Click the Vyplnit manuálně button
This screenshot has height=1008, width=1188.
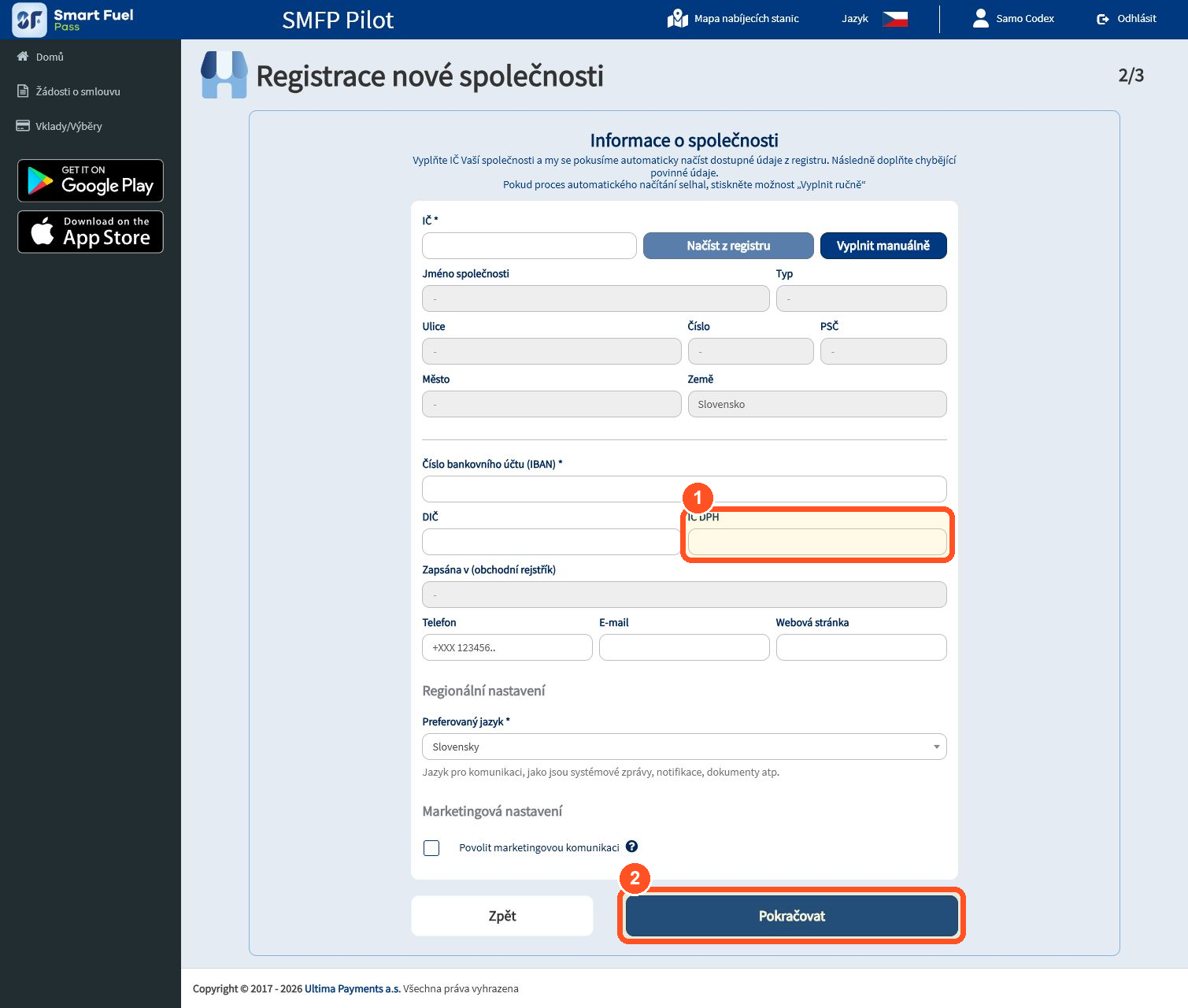point(883,246)
